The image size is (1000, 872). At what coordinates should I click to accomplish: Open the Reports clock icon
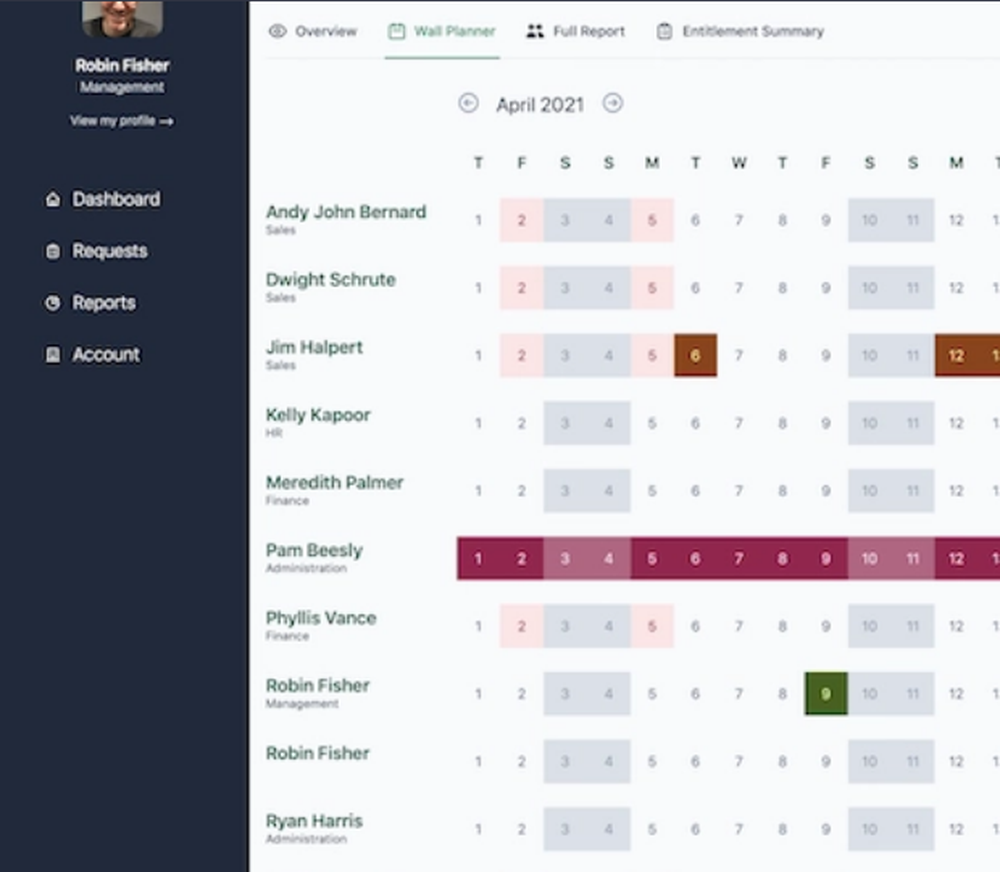tap(53, 303)
